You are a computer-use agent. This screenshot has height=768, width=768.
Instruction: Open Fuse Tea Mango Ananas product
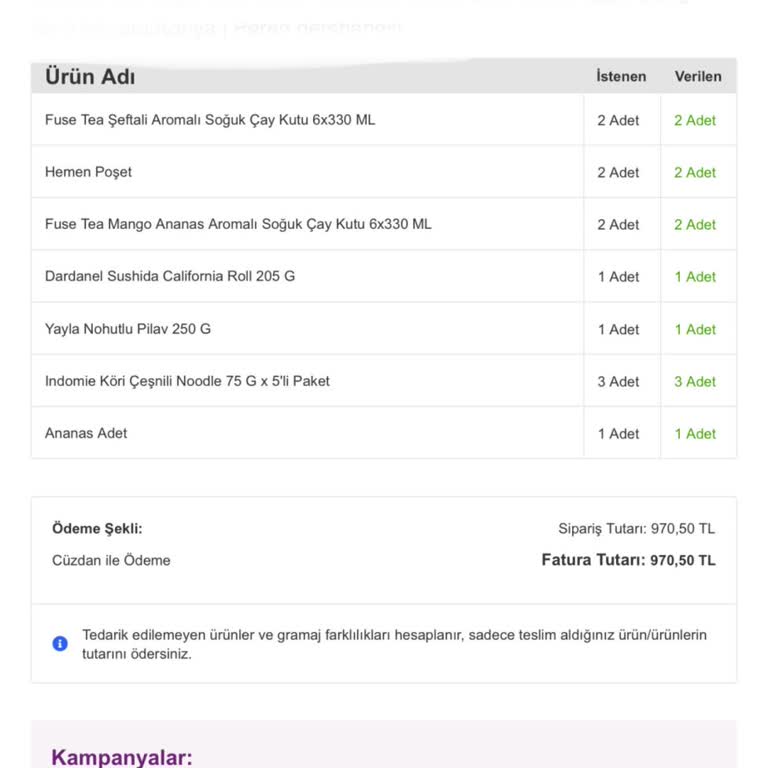tap(238, 224)
